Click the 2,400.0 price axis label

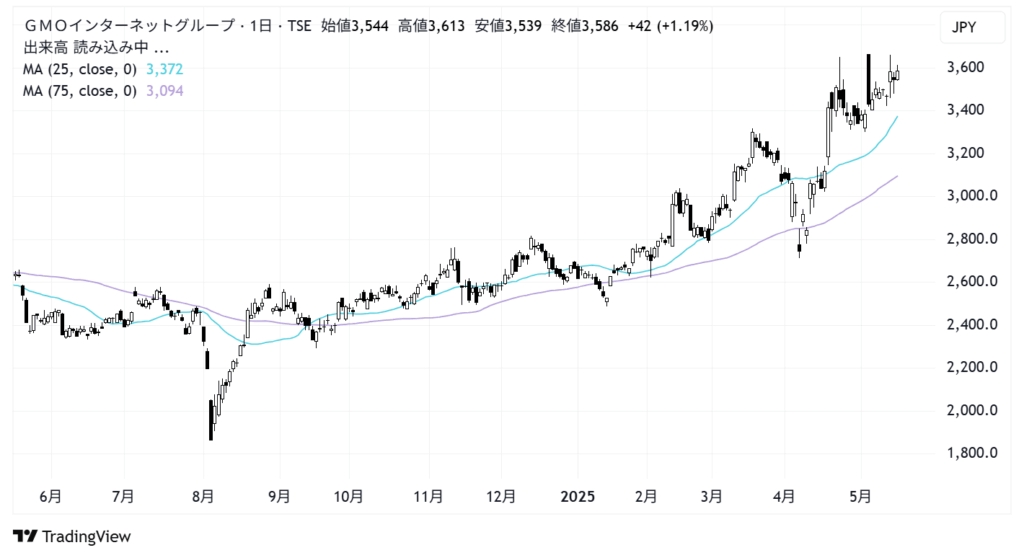(972, 324)
